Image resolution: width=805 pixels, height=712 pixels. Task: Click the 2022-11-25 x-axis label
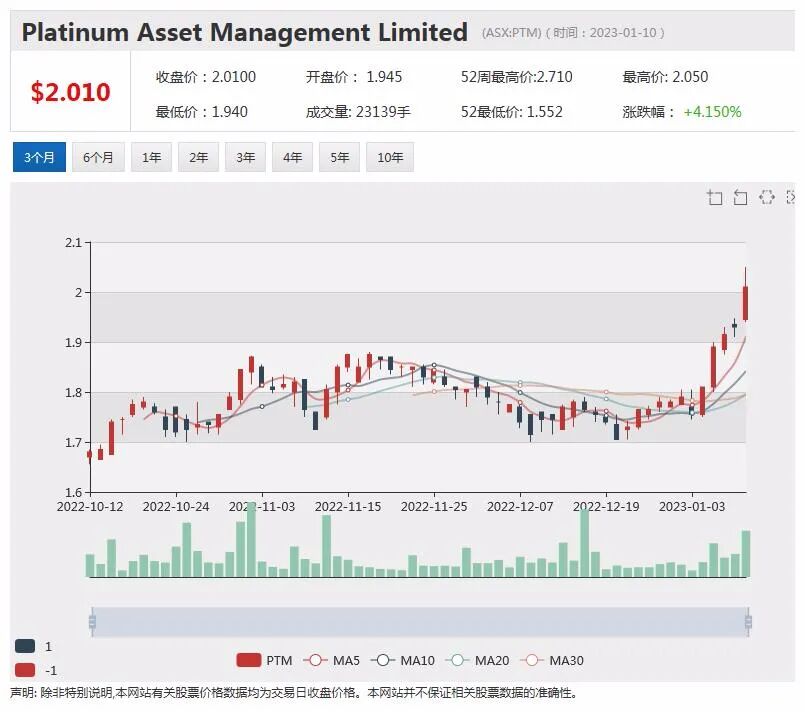pyautogui.click(x=434, y=507)
